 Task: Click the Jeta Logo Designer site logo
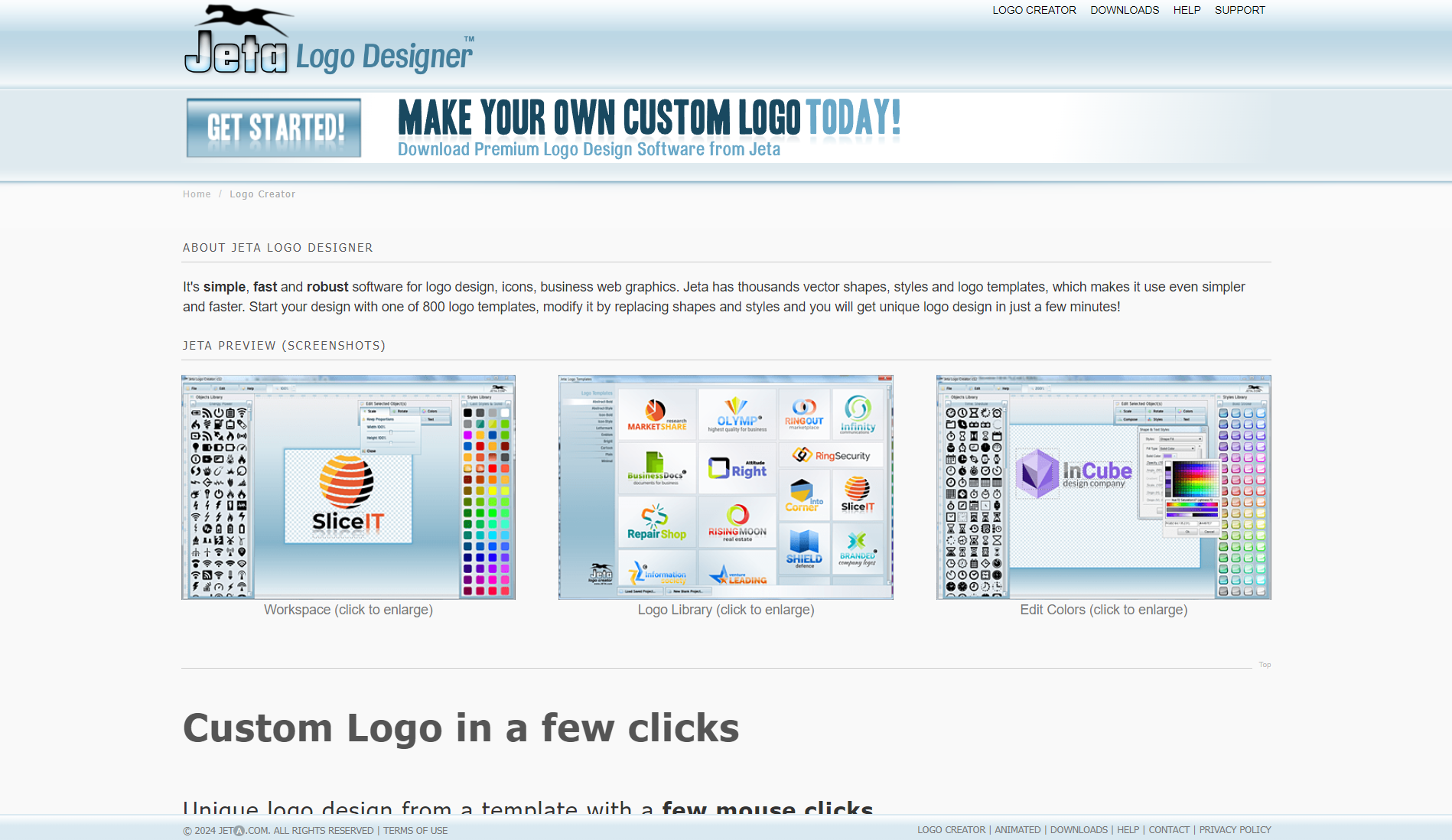click(329, 40)
